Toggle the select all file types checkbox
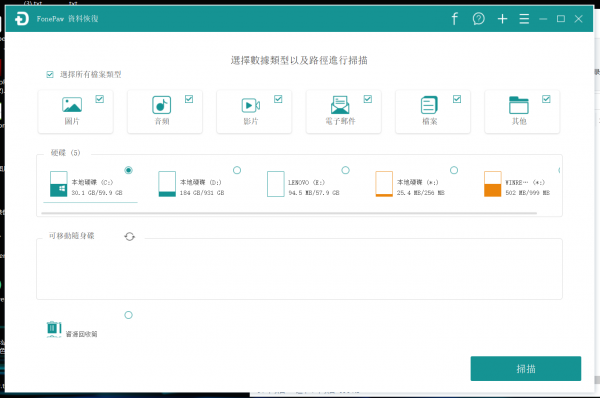 pyautogui.click(x=50, y=74)
